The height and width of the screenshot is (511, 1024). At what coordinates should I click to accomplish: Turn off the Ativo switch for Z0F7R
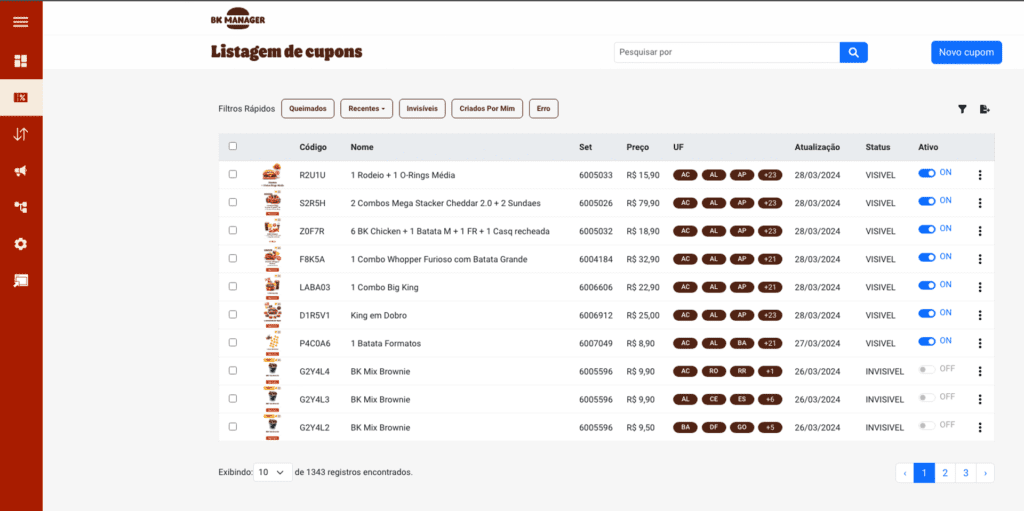click(x=927, y=229)
